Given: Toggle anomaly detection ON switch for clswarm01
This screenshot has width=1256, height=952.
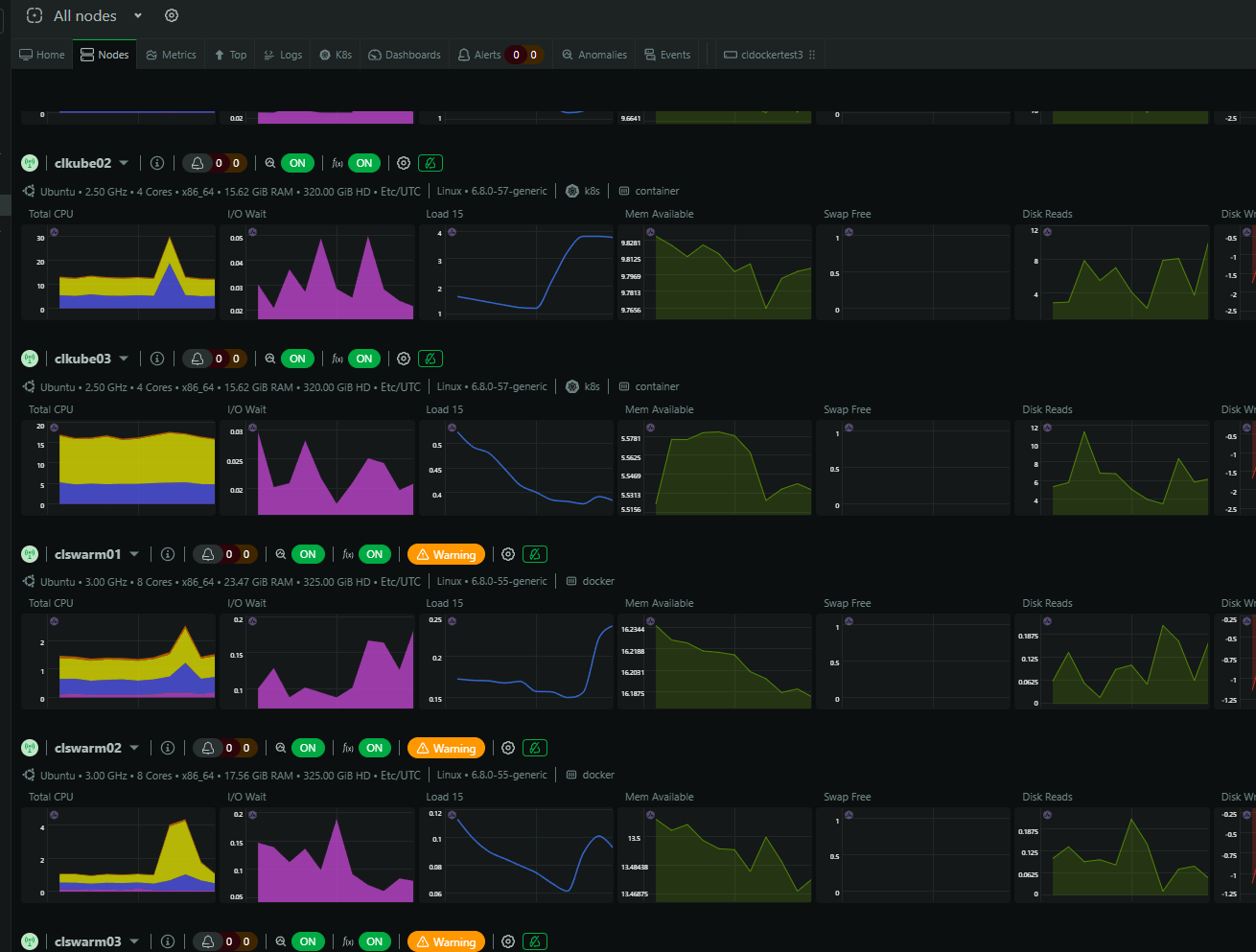Looking at the screenshot, I should pos(307,554).
